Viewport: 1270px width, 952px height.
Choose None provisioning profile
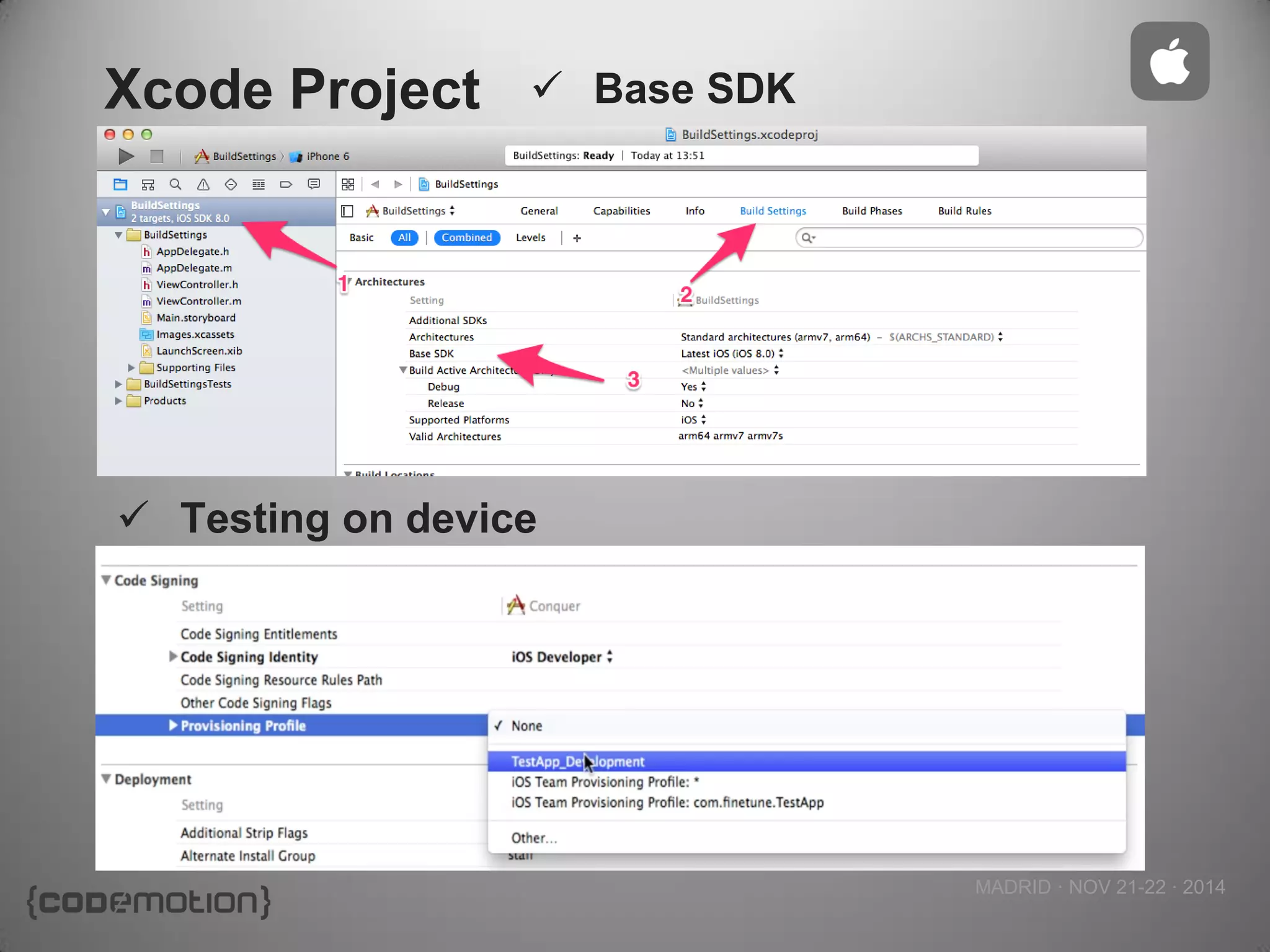pos(807,726)
